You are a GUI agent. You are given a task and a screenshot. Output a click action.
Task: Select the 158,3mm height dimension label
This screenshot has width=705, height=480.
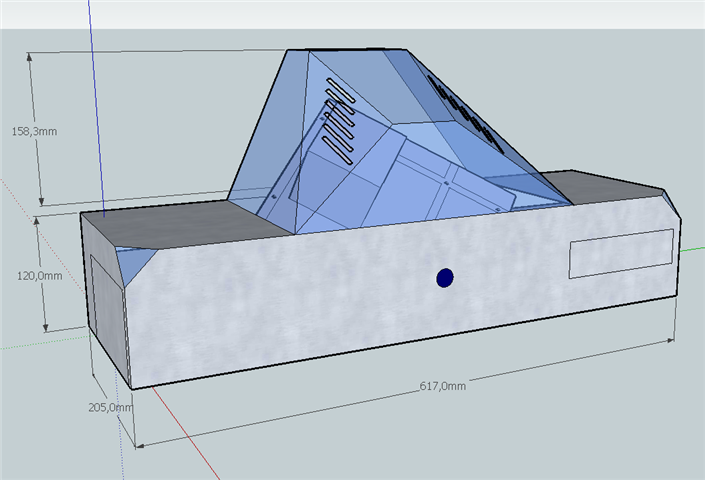point(34,131)
